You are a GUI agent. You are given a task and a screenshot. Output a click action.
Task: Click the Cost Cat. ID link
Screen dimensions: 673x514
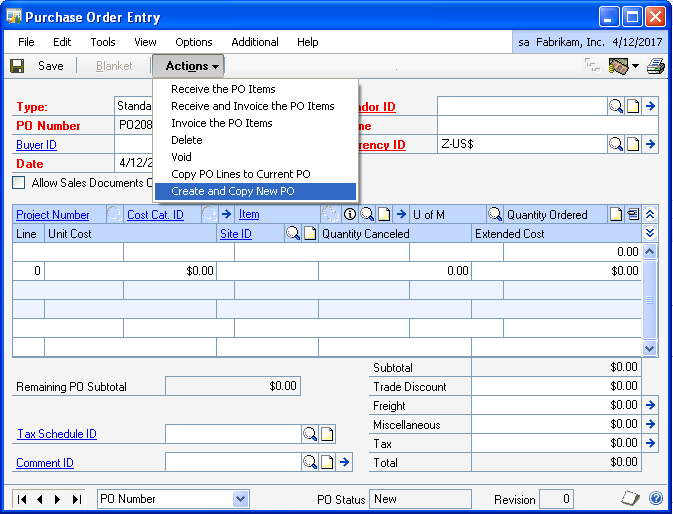(x=155, y=215)
